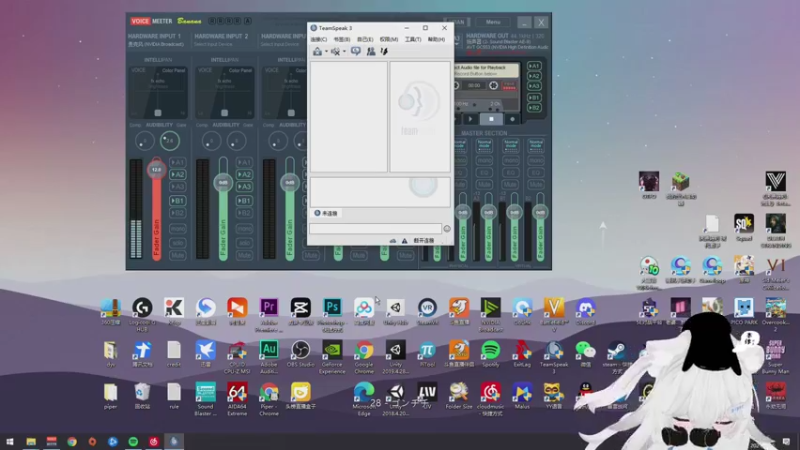Open Hardware Out device selector in Voicemeeter

507,42
